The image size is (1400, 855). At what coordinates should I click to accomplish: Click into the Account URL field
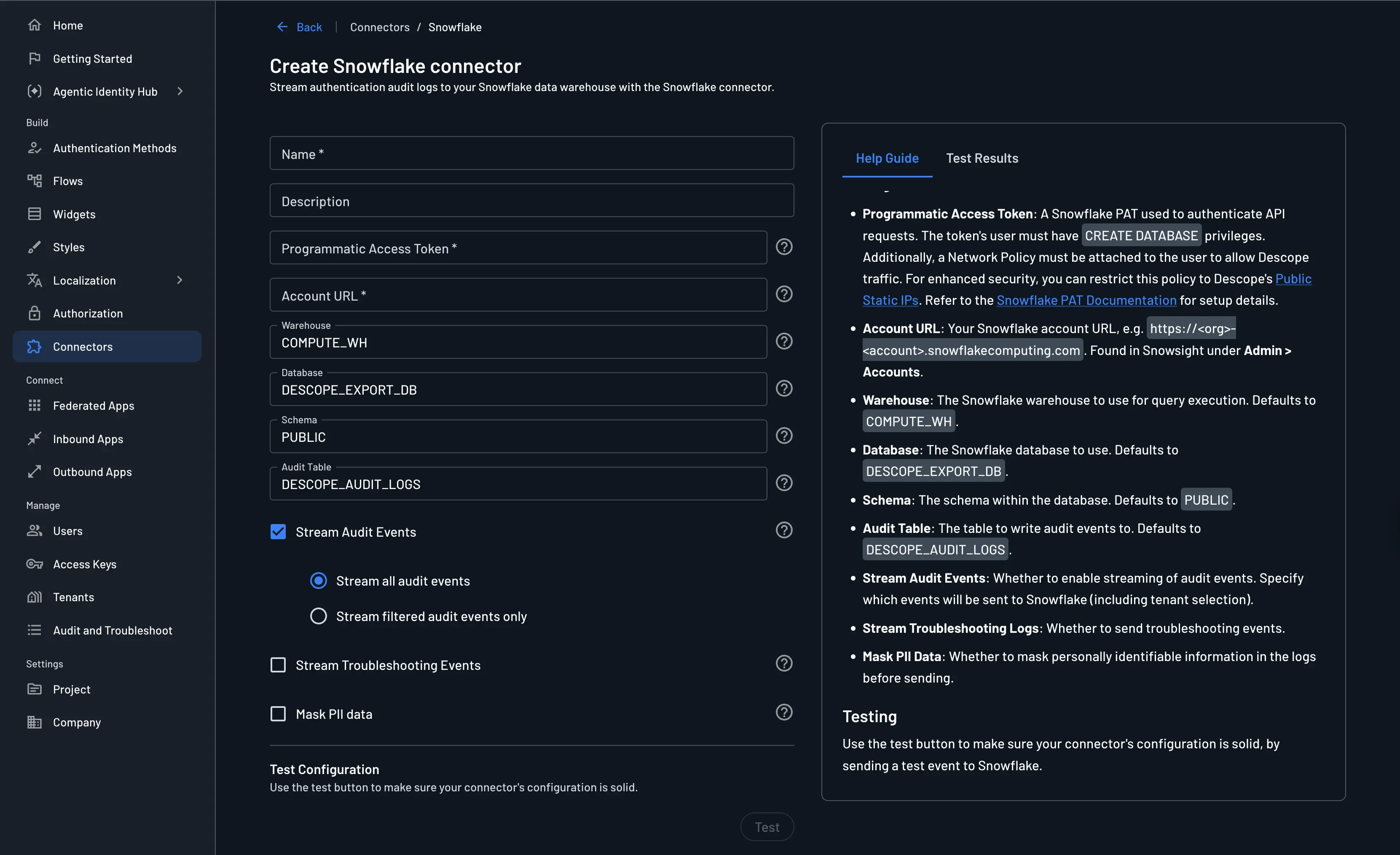[x=518, y=295]
